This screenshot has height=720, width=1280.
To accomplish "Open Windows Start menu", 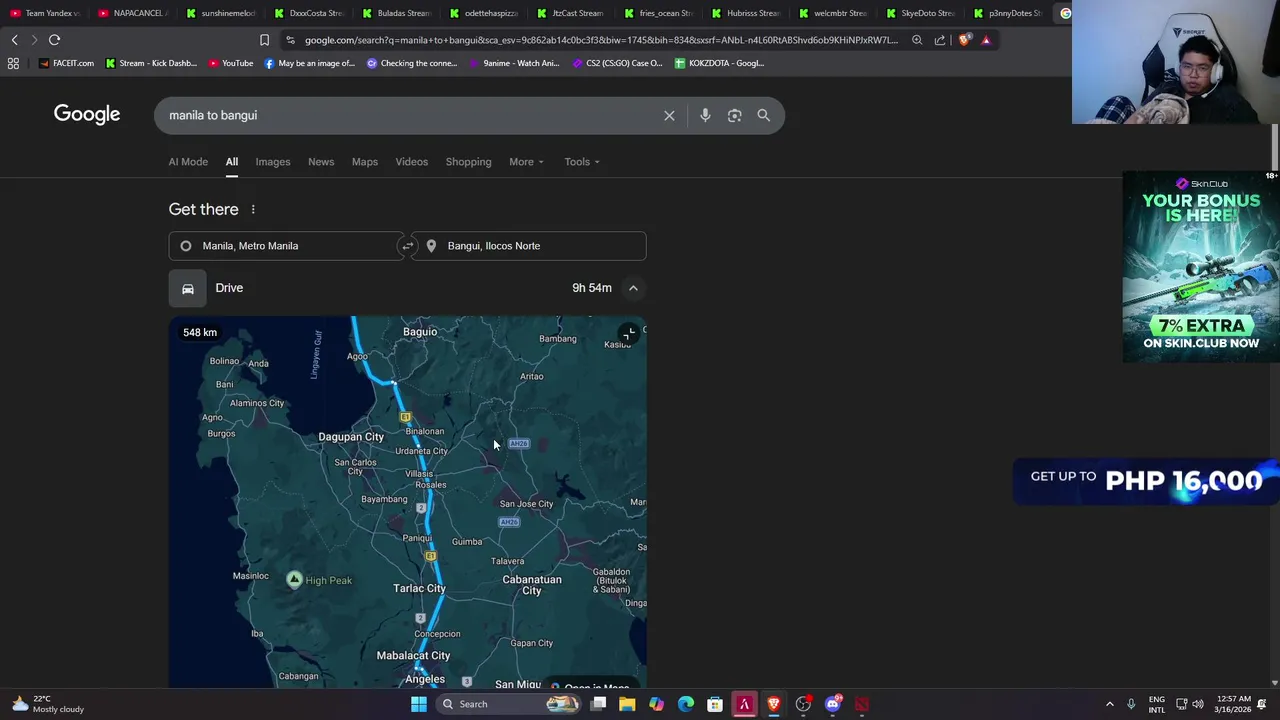I will tap(419, 704).
